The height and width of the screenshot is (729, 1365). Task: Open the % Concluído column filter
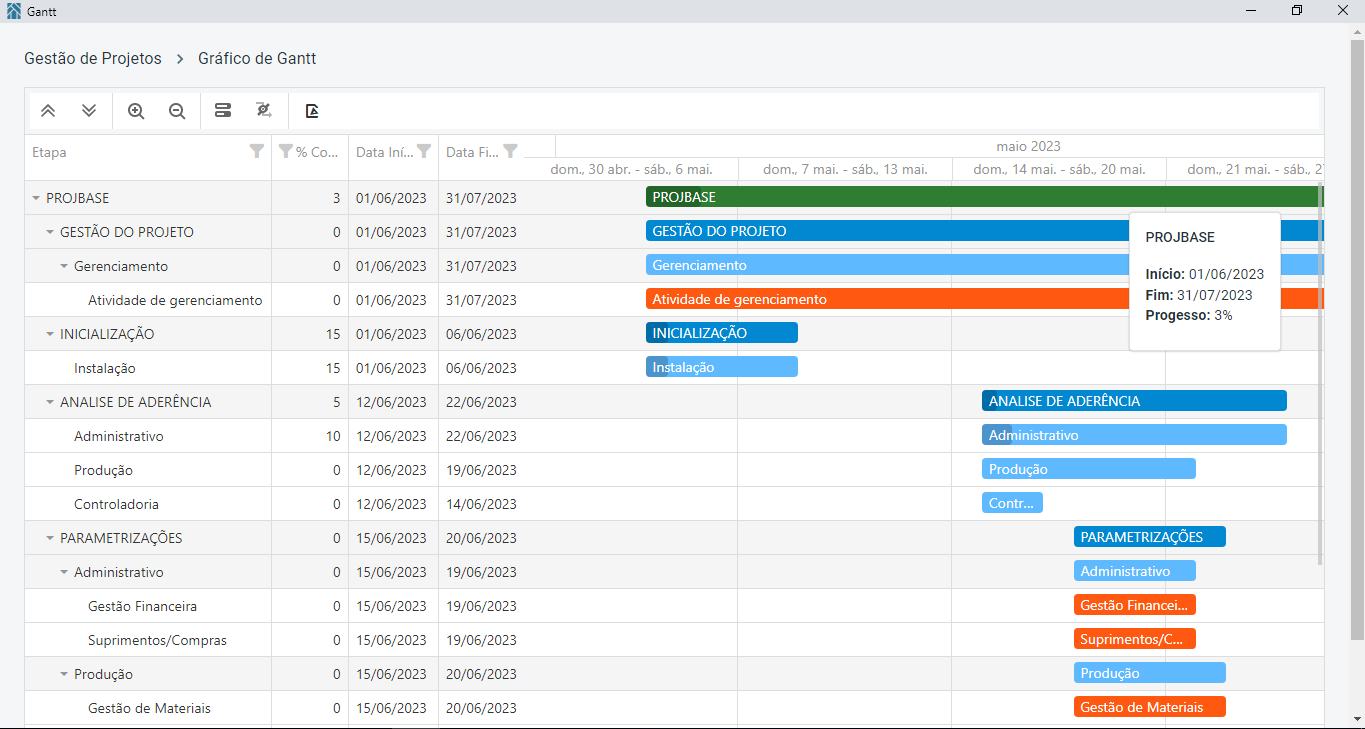click(286, 151)
